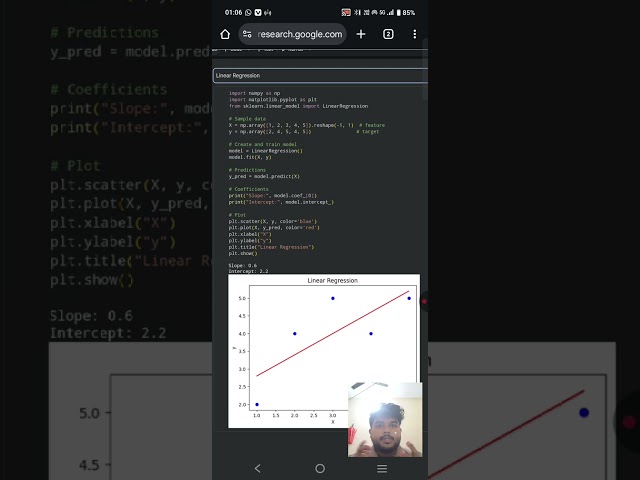640x480 pixels.
Task: Tap the research.google.com address bar
Action: [292, 34]
